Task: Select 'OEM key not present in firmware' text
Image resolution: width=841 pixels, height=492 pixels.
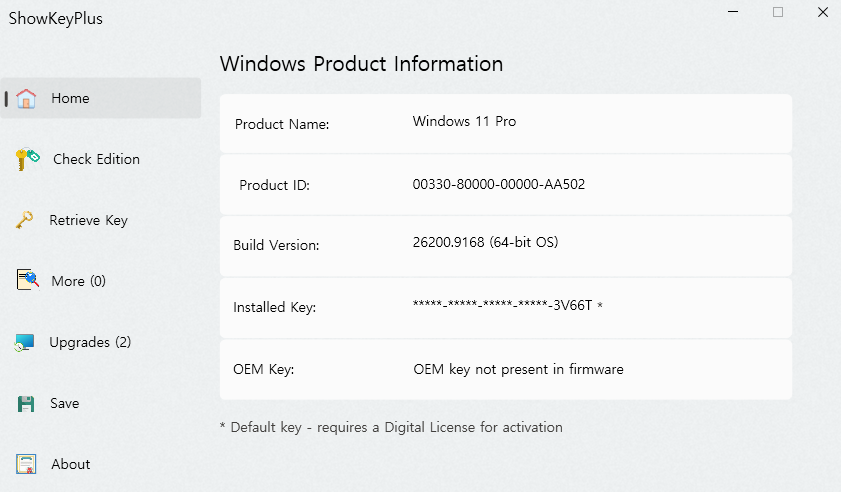Action: click(x=518, y=369)
